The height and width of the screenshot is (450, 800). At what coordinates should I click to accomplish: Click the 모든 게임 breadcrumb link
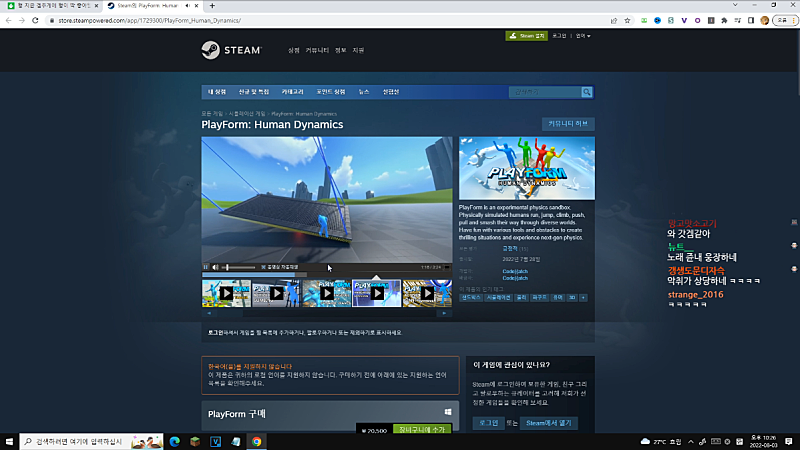pos(212,114)
